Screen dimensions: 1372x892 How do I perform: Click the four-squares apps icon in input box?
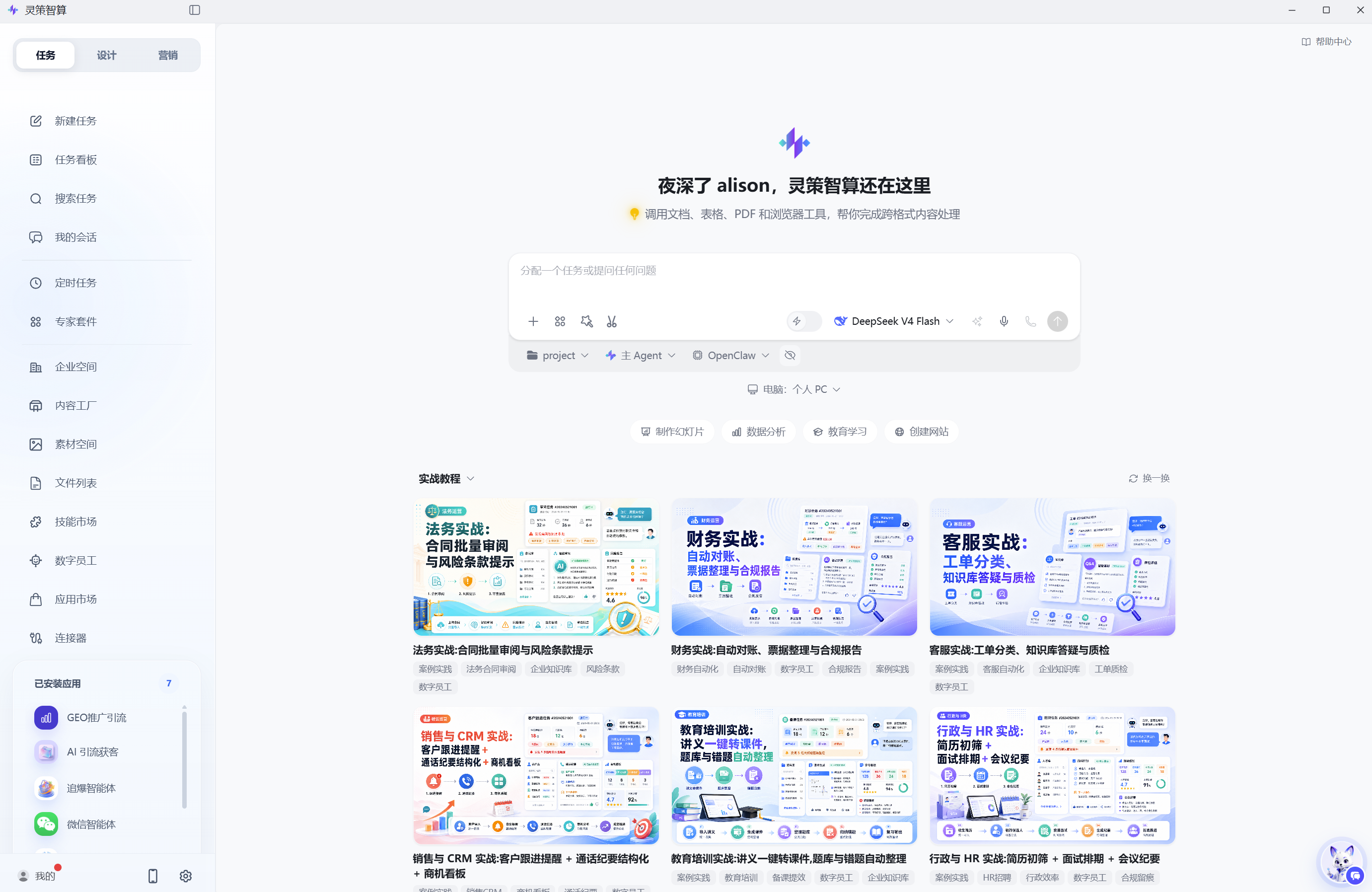[560, 321]
